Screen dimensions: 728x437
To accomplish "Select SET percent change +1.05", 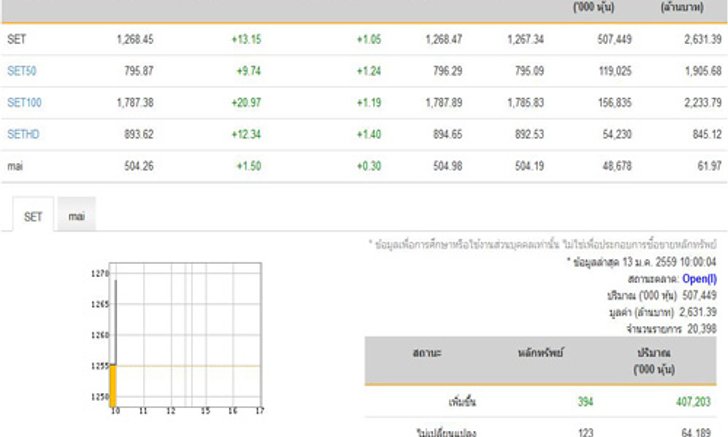I will [x=369, y=39].
